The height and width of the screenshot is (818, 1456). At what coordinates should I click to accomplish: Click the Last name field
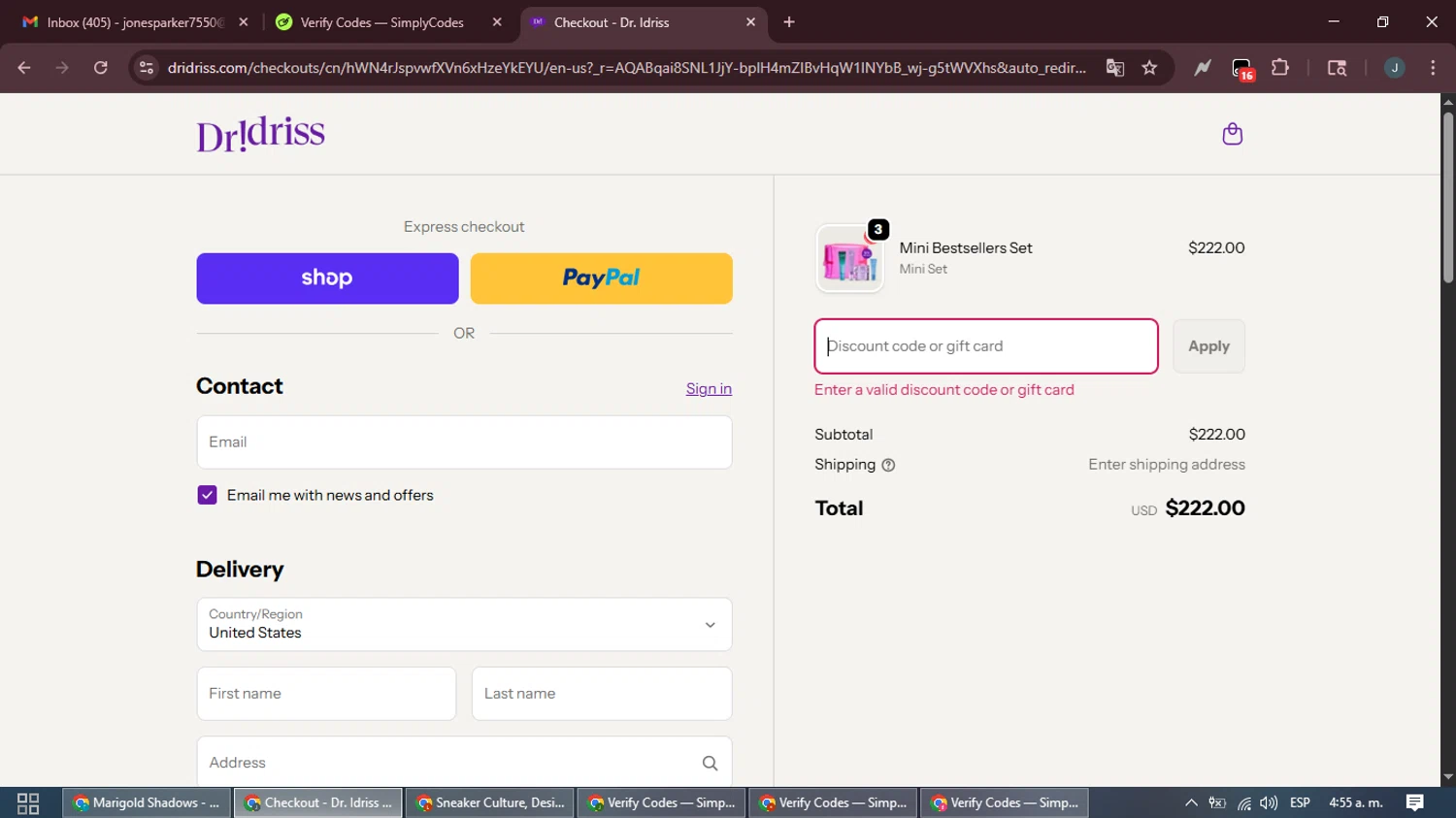(x=602, y=694)
